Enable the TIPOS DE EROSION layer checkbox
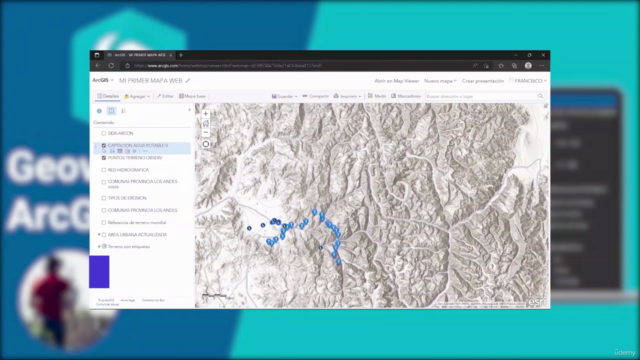 point(104,198)
